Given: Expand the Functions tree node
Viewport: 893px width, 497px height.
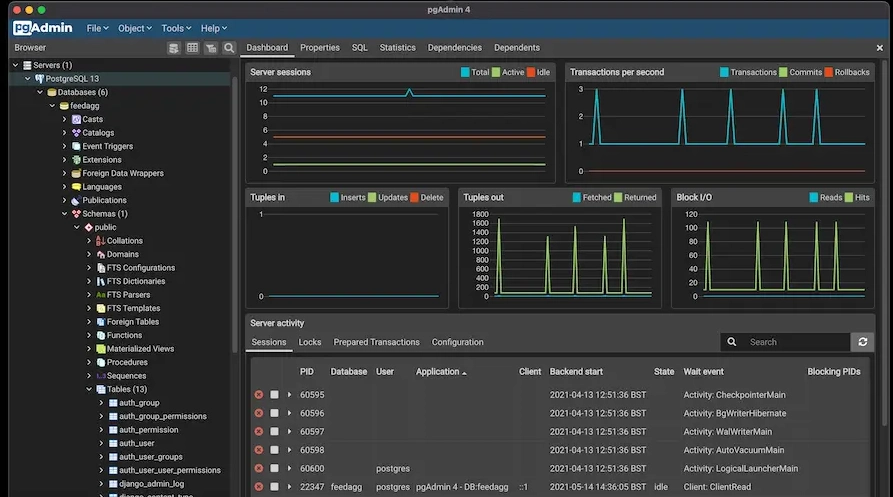Looking at the screenshot, I should click(x=89, y=335).
